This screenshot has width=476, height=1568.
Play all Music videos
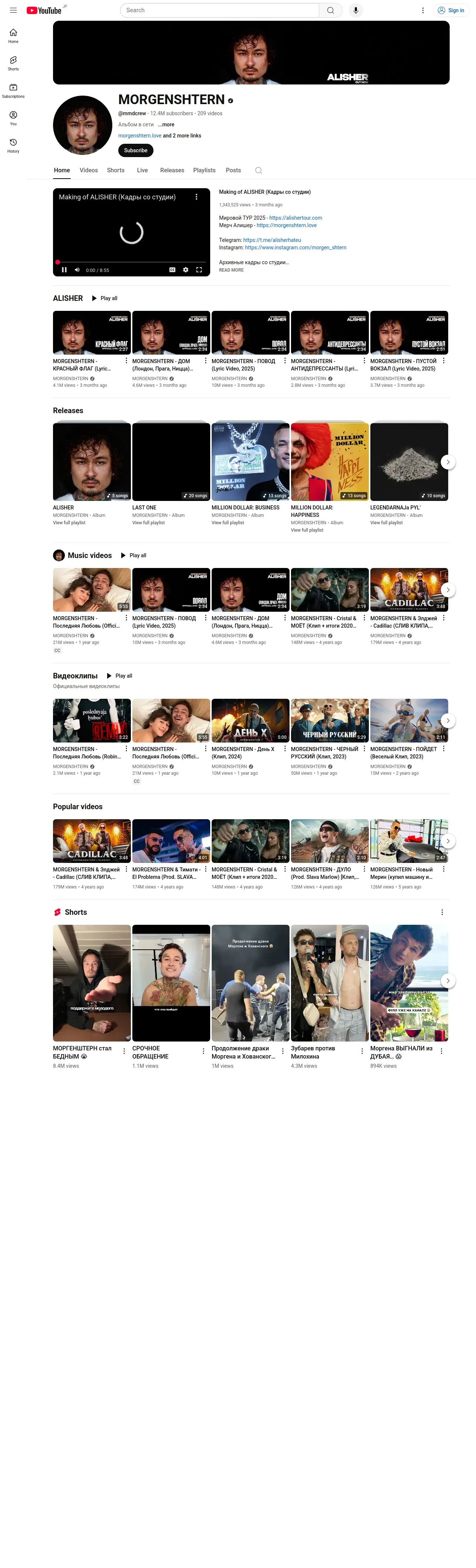133,555
